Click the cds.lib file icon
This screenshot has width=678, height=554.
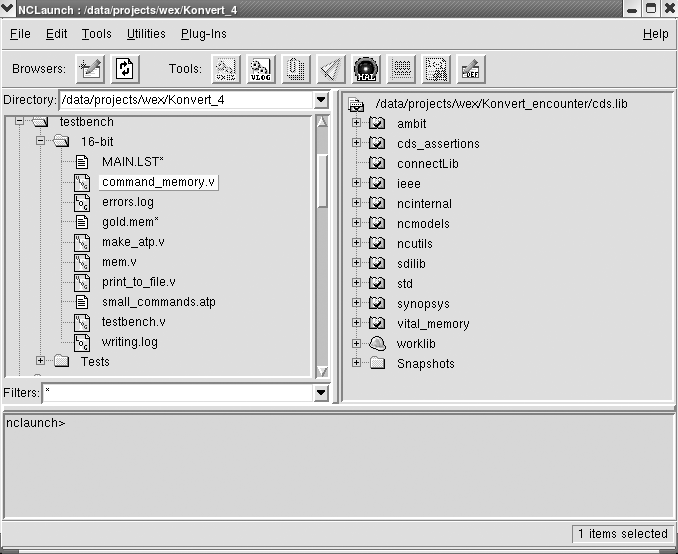pos(356,104)
